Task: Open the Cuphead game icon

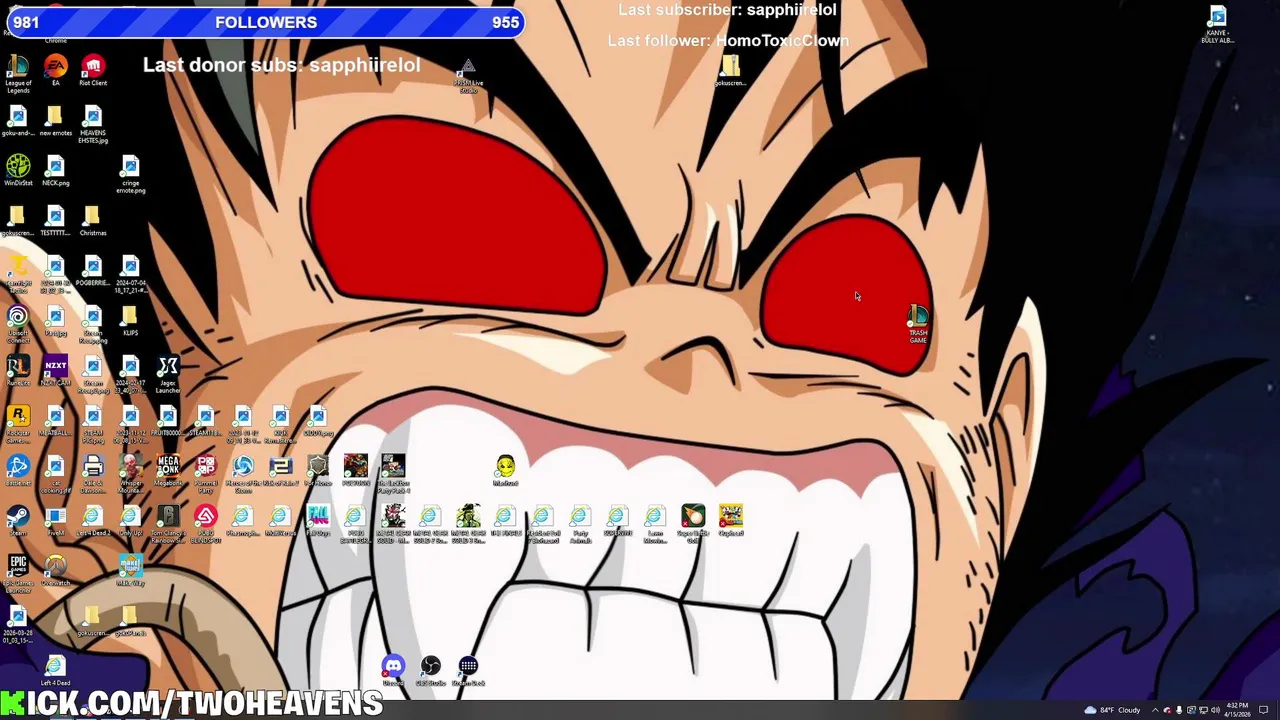Action: coord(731,520)
